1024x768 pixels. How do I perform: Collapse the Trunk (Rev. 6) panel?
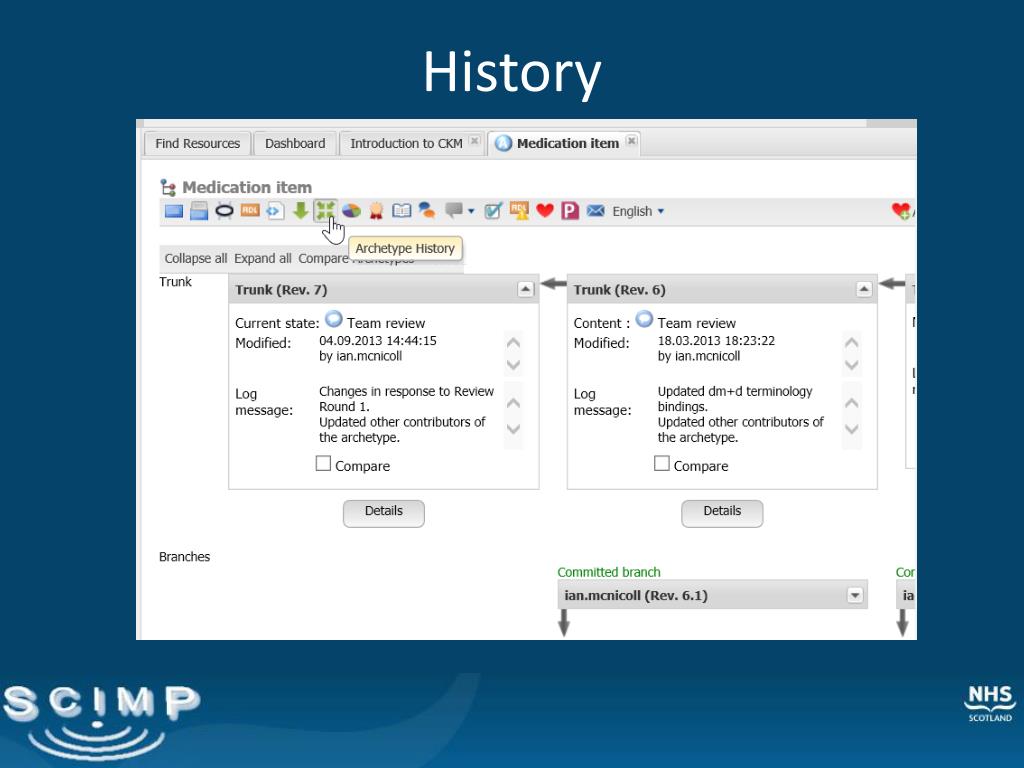864,289
